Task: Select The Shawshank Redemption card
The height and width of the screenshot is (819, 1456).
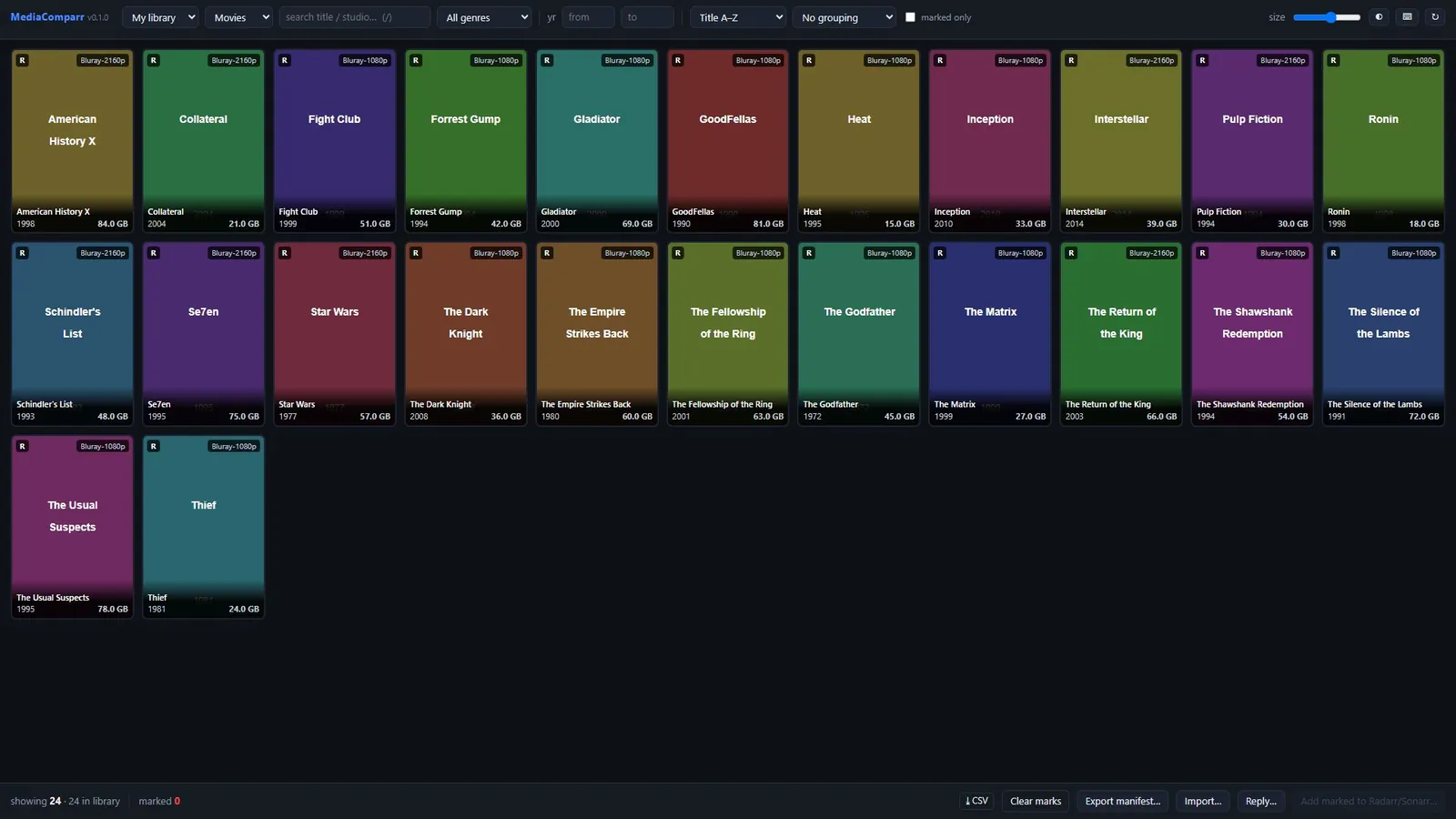Action: click(x=1252, y=334)
